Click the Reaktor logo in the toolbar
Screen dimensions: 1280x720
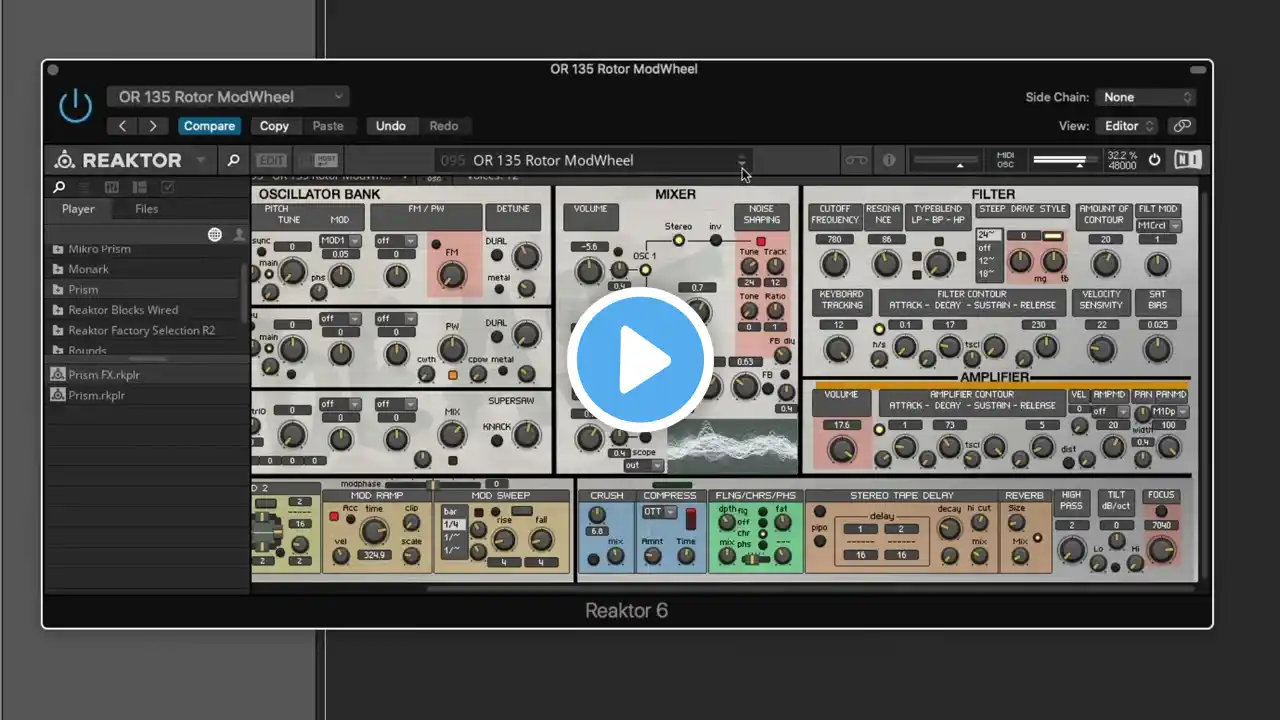pyautogui.click(x=118, y=160)
